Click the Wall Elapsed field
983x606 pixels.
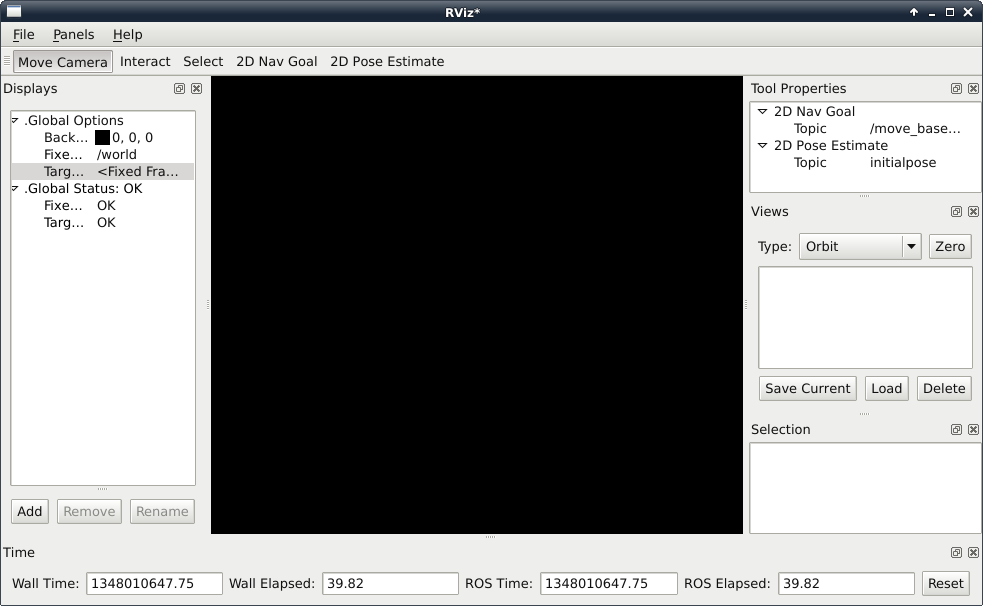click(x=390, y=584)
